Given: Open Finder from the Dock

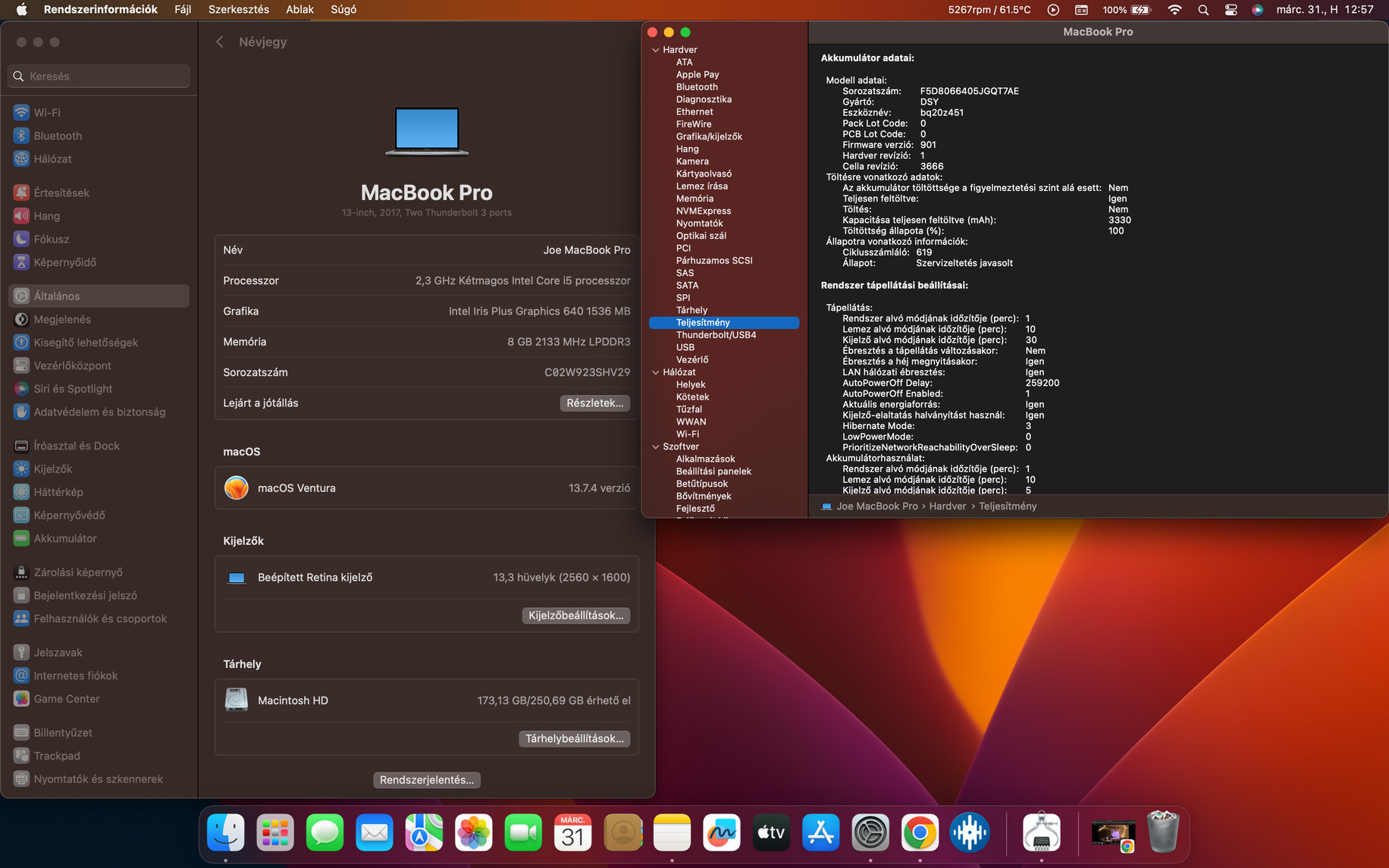Looking at the screenshot, I should 226,833.
